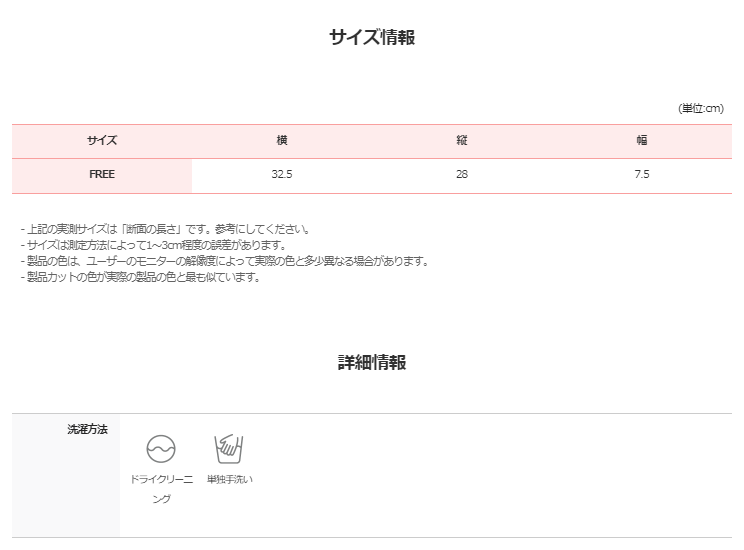Click the 28 height value cell
Image resolution: width=744 pixels, height=550 pixels.
point(462,175)
